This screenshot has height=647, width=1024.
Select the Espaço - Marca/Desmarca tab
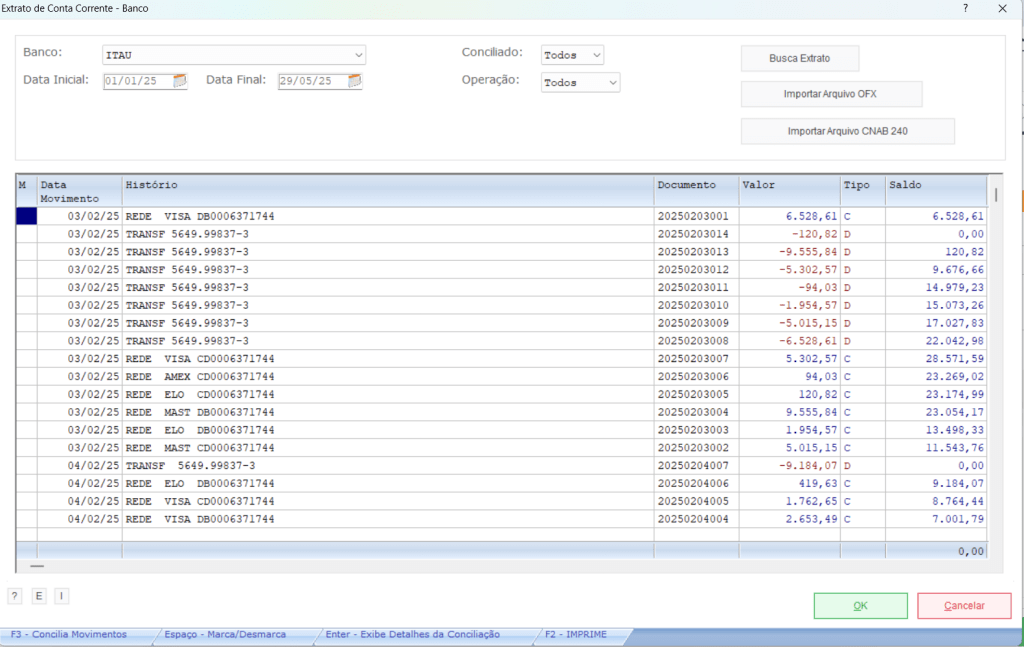225,635
